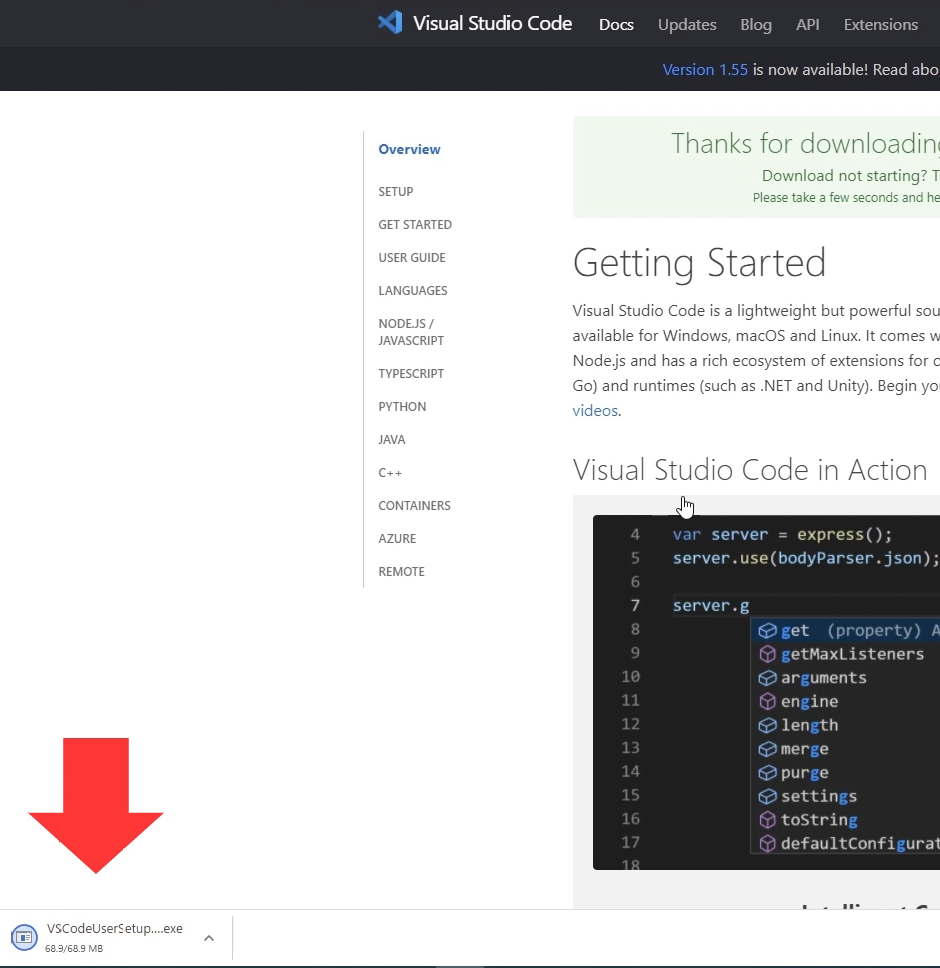The width and height of the screenshot is (940, 968).
Task: Expand the TYPESCRIPT section
Action: (411, 373)
